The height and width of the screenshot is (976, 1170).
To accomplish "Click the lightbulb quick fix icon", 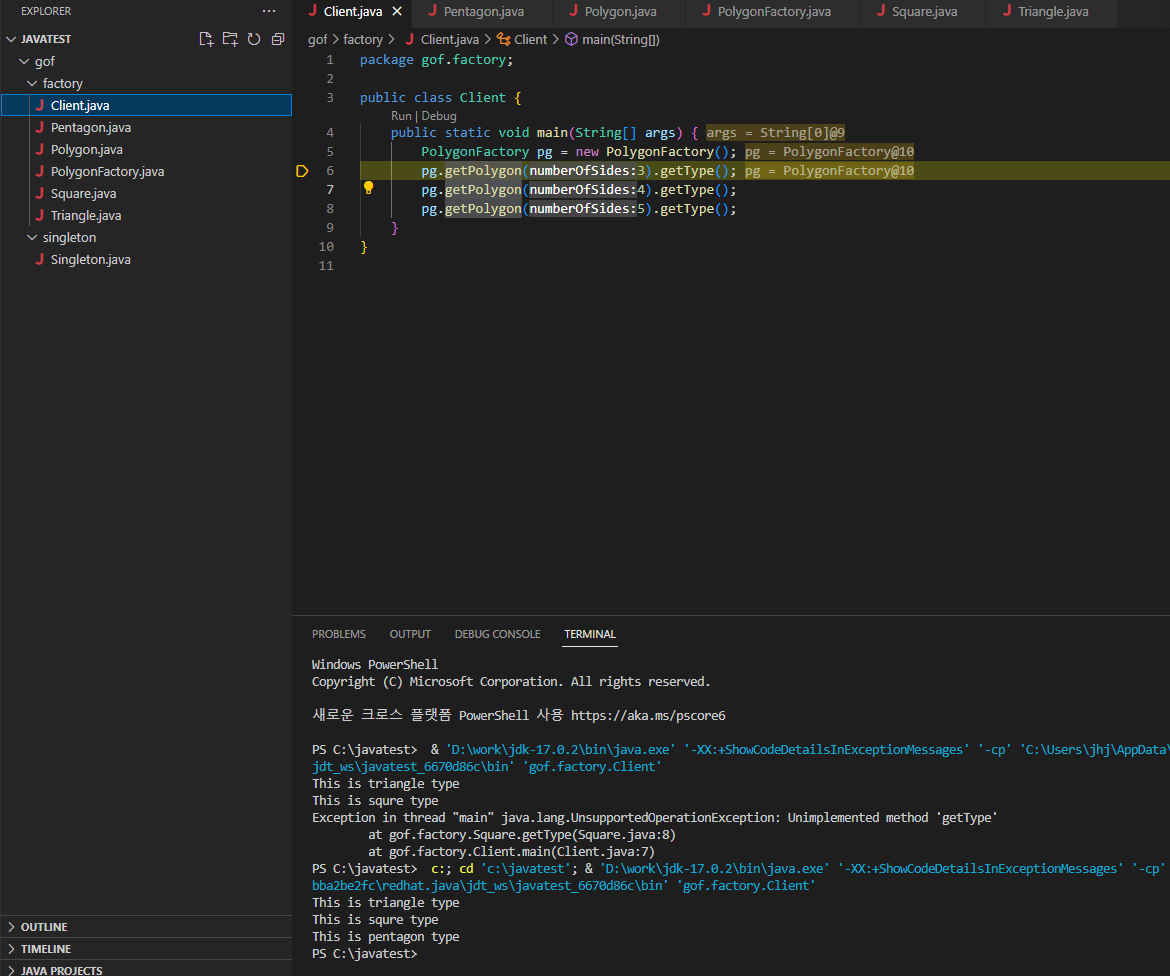I will point(368,188).
